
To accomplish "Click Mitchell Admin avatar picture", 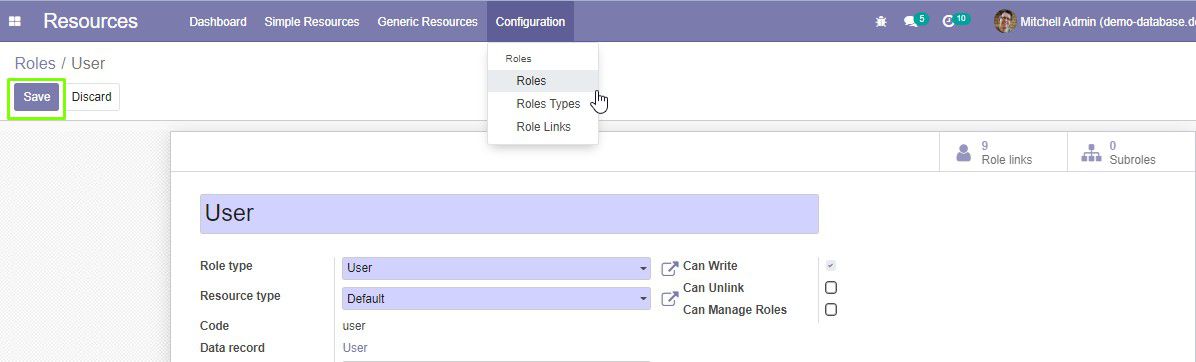I will (x=1005, y=21).
